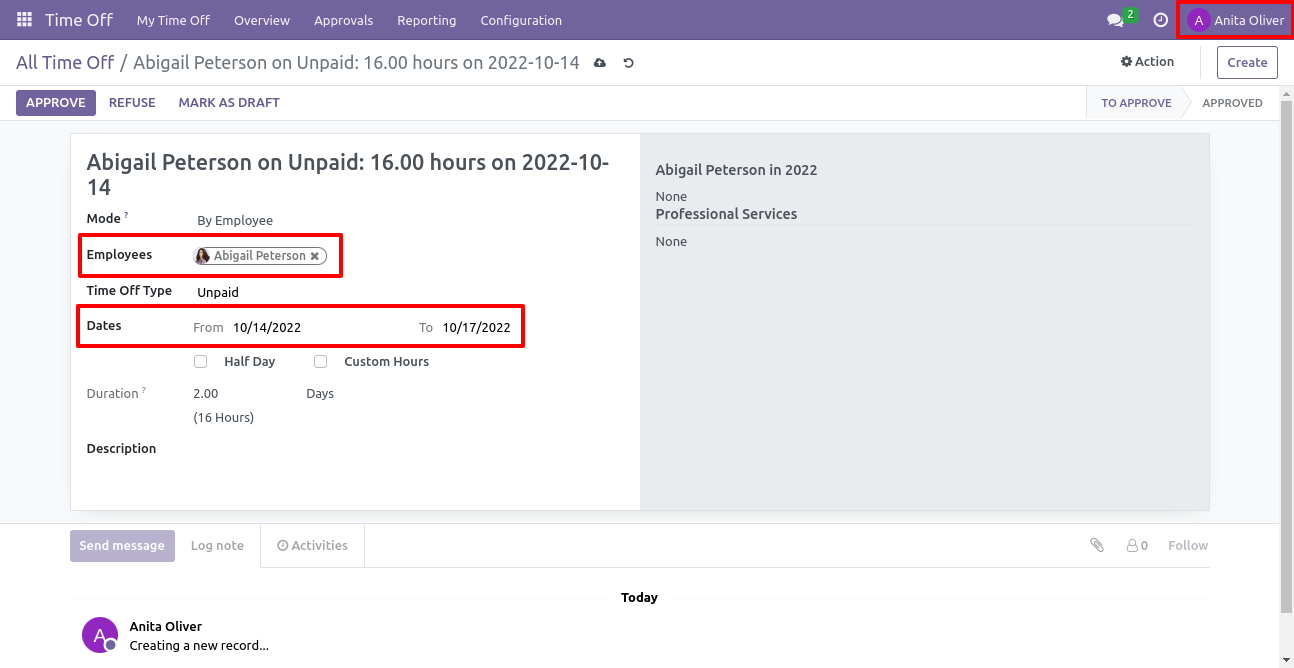Click the REFUSE button
This screenshot has height=668, width=1294.
[132, 103]
